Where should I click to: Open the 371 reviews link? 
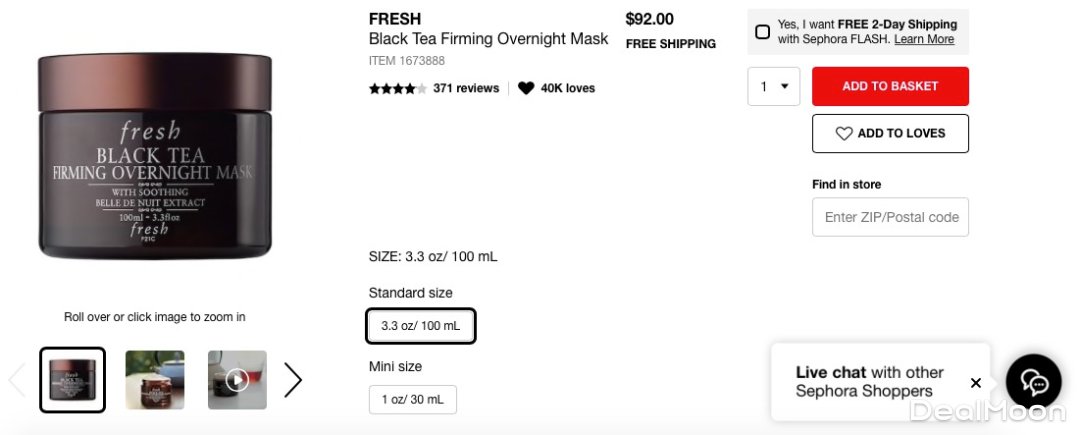pos(466,88)
